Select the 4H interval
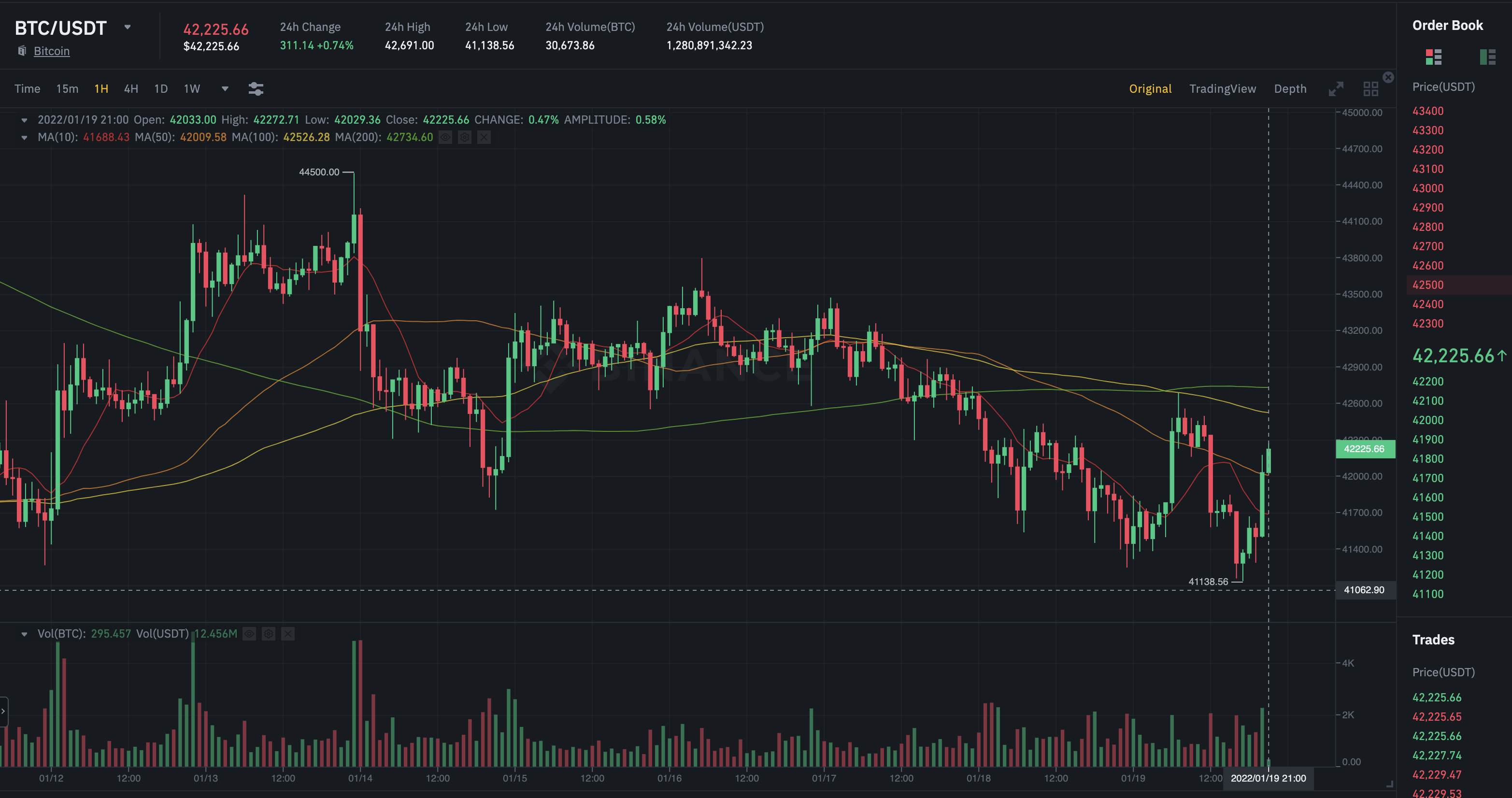 pos(131,88)
